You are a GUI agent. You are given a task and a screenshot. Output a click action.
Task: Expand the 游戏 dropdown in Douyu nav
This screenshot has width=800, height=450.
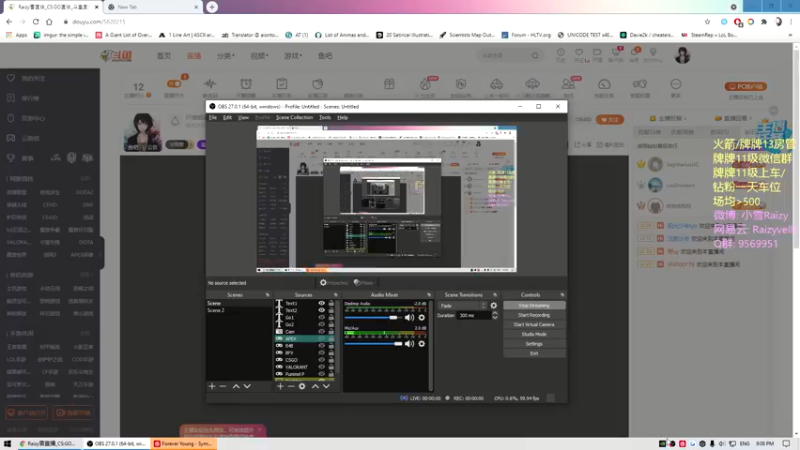coord(293,56)
